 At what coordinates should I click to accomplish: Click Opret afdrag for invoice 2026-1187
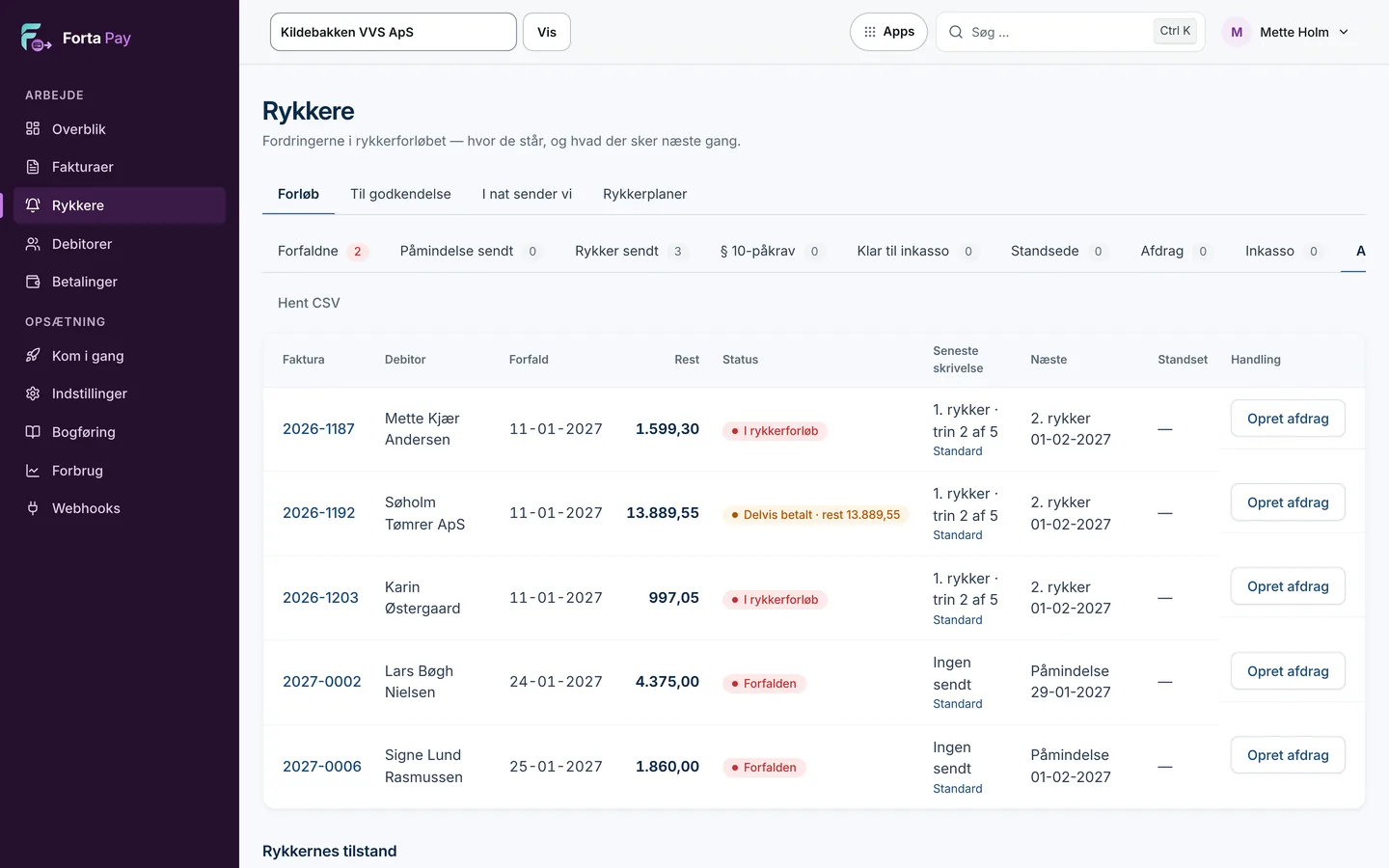click(x=1288, y=419)
